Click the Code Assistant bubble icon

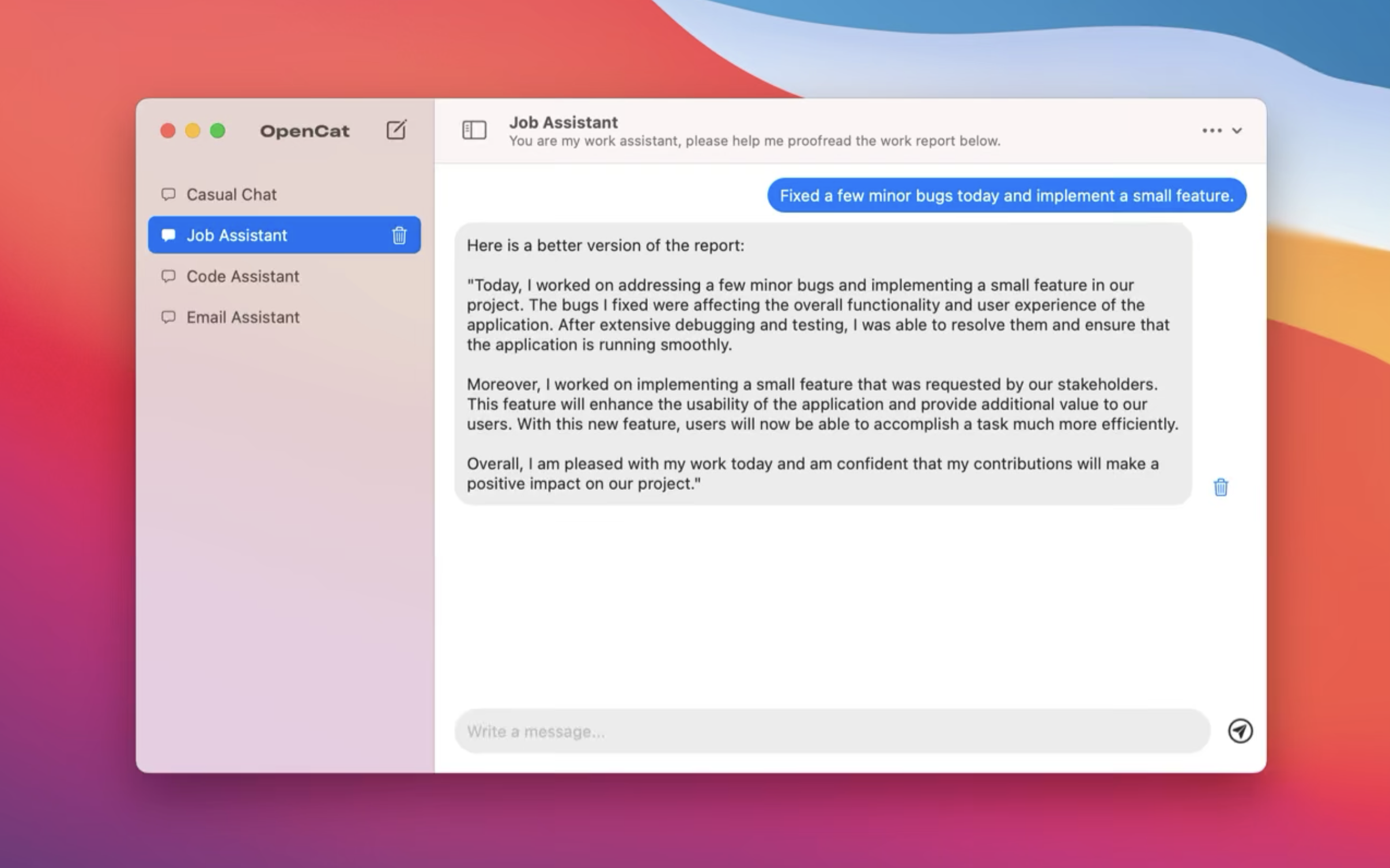(168, 276)
